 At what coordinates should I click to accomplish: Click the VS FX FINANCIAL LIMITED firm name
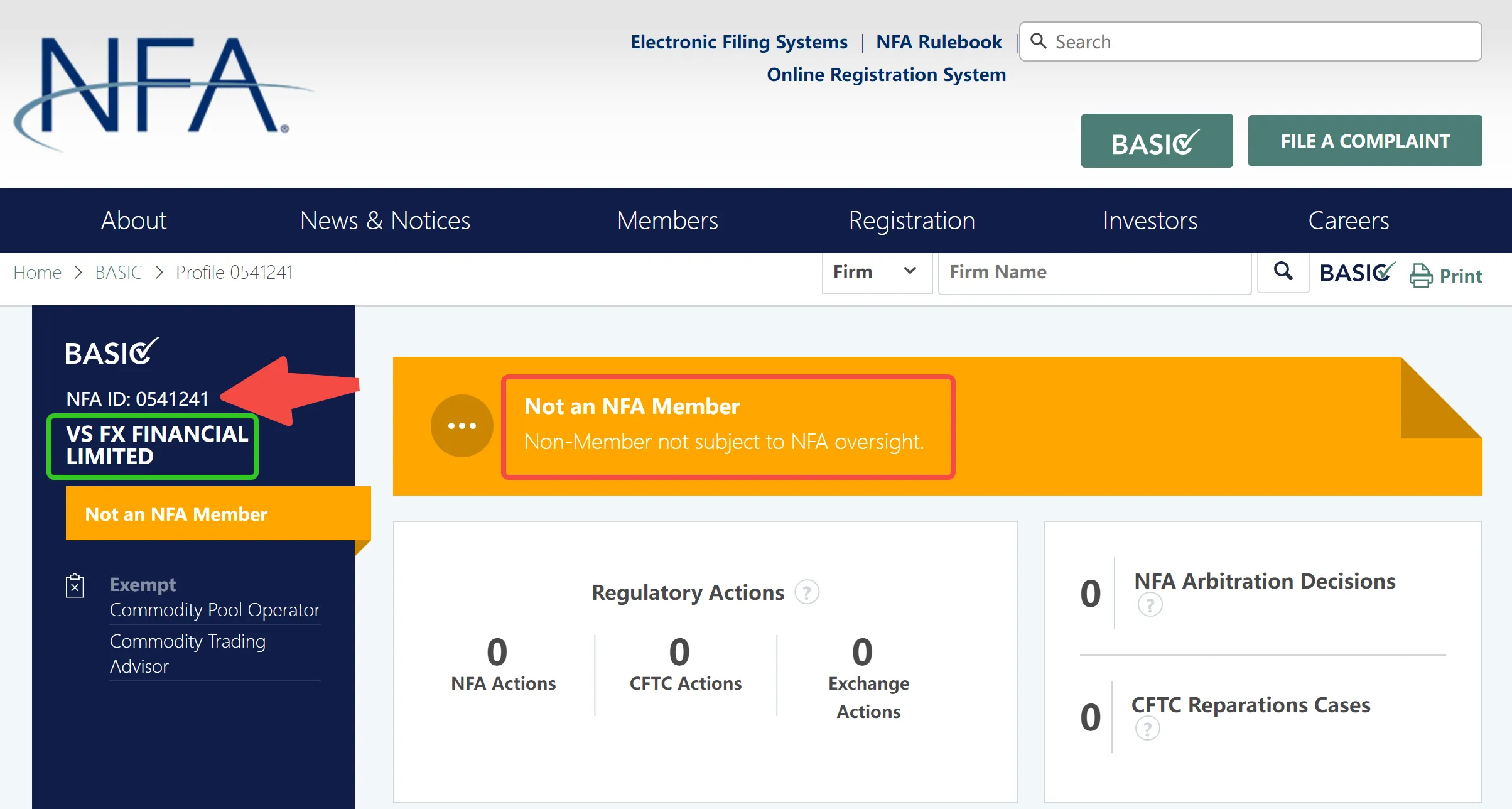click(157, 445)
